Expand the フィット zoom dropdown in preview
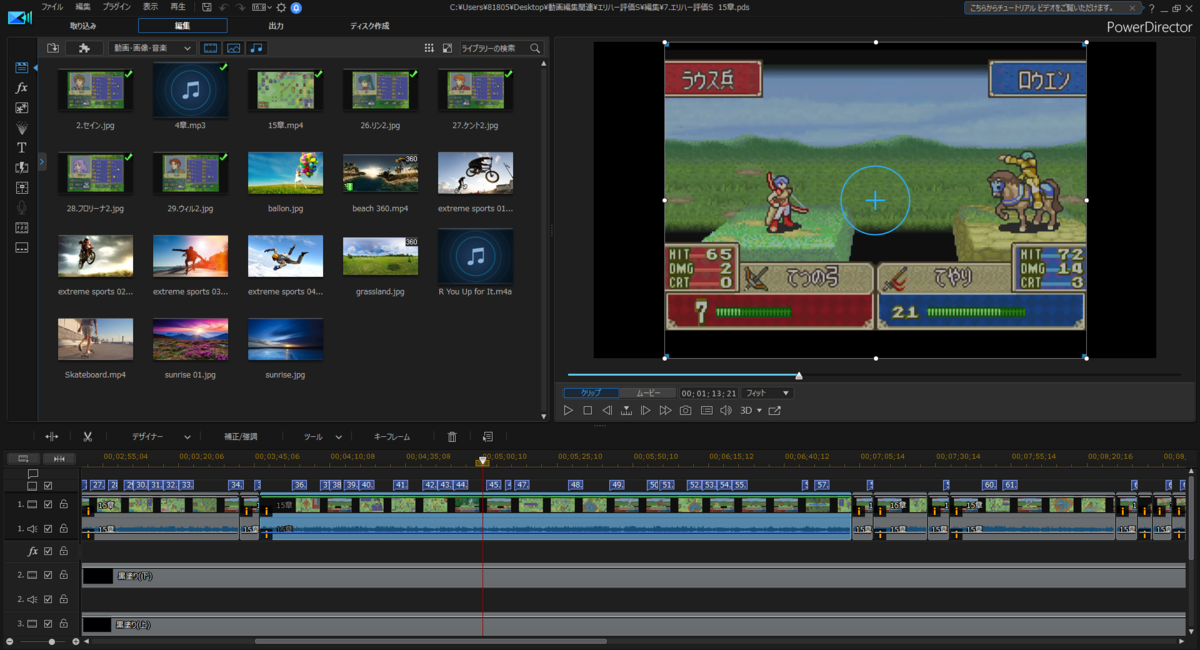1200x650 pixels. click(x=766, y=393)
